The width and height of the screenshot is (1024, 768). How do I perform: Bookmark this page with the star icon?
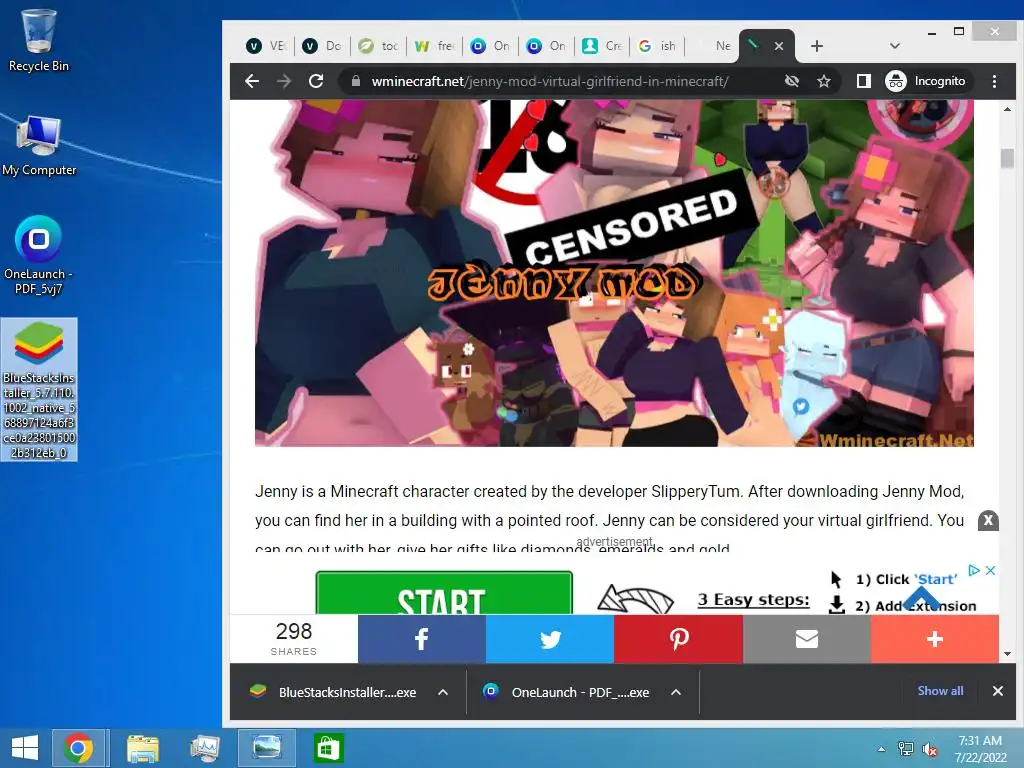[x=824, y=81]
